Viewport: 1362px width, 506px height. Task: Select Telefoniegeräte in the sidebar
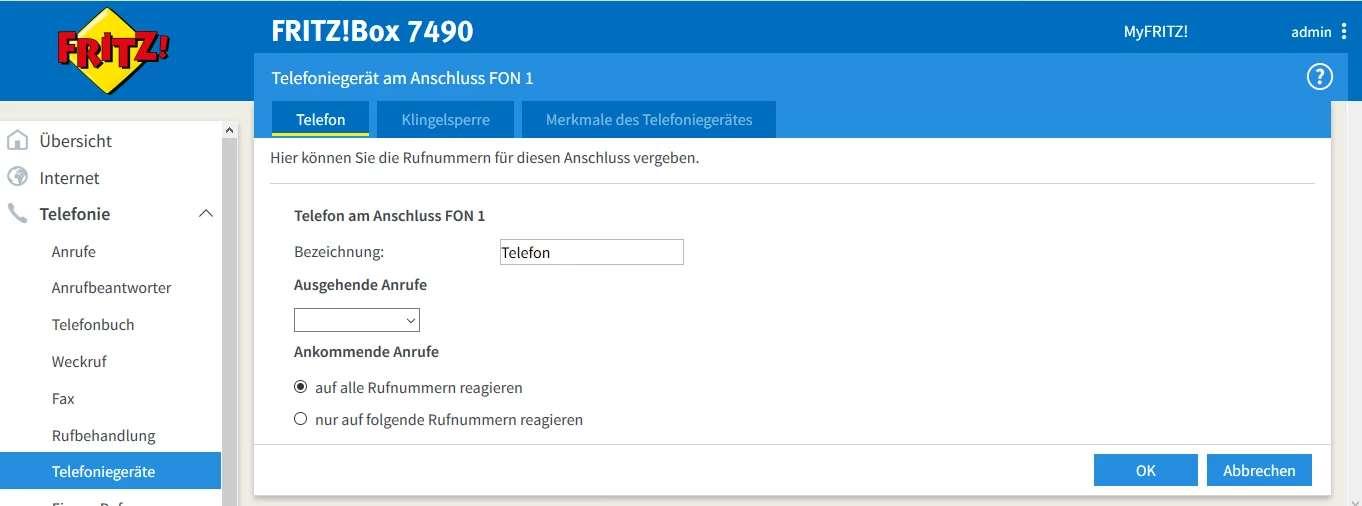pos(110,471)
